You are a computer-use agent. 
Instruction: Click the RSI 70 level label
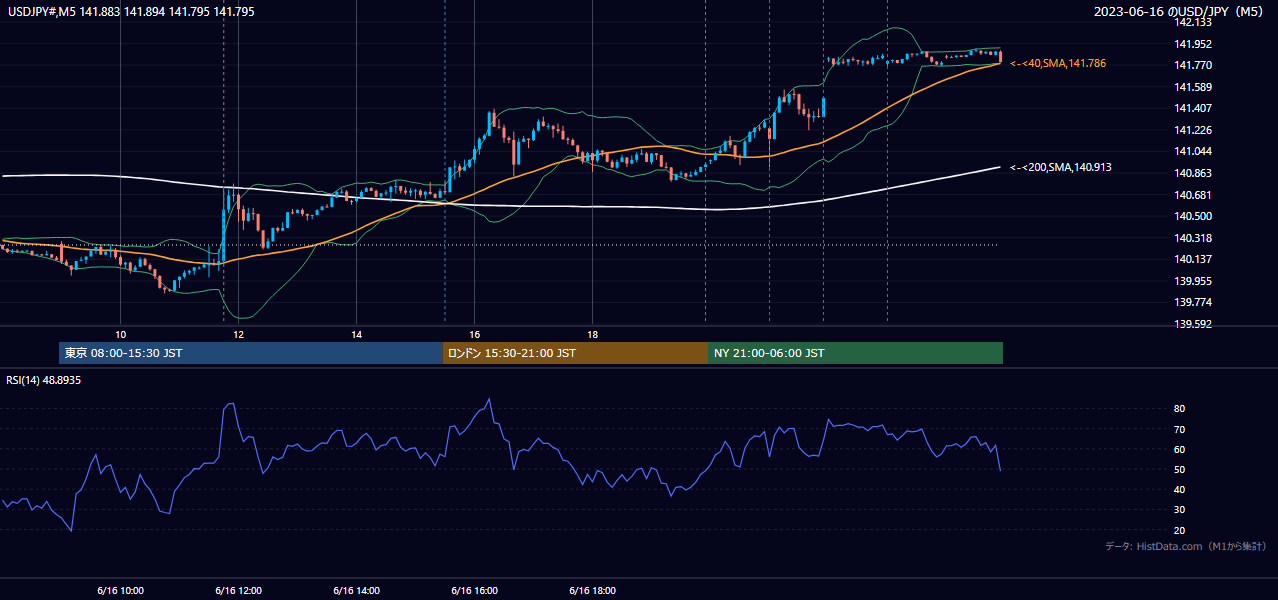click(1179, 430)
